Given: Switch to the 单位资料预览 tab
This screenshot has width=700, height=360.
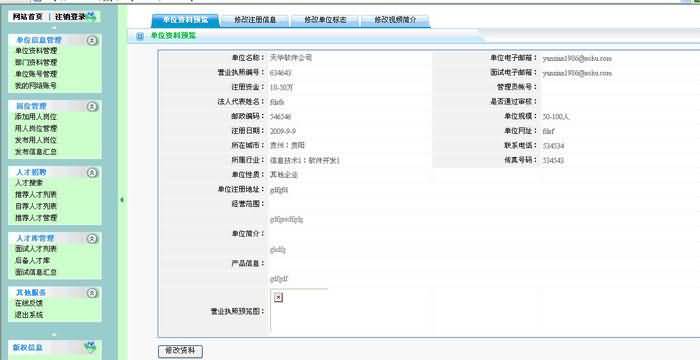Looking at the screenshot, I should click(x=185, y=20).
